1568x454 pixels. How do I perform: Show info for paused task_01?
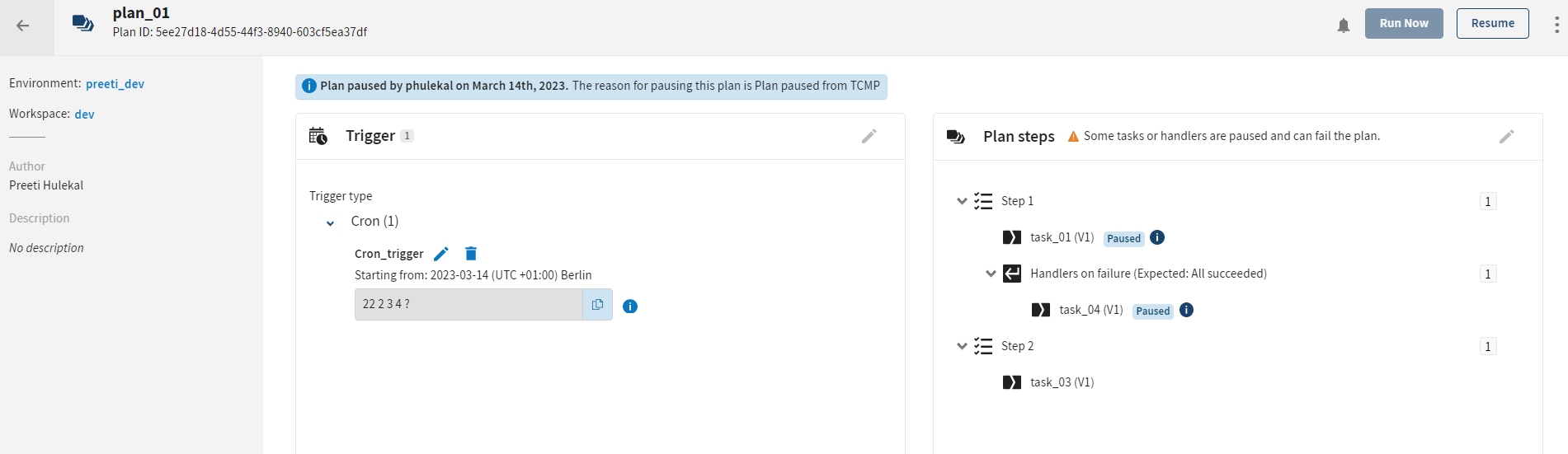pyautogui.click(x=1157, y=238)
